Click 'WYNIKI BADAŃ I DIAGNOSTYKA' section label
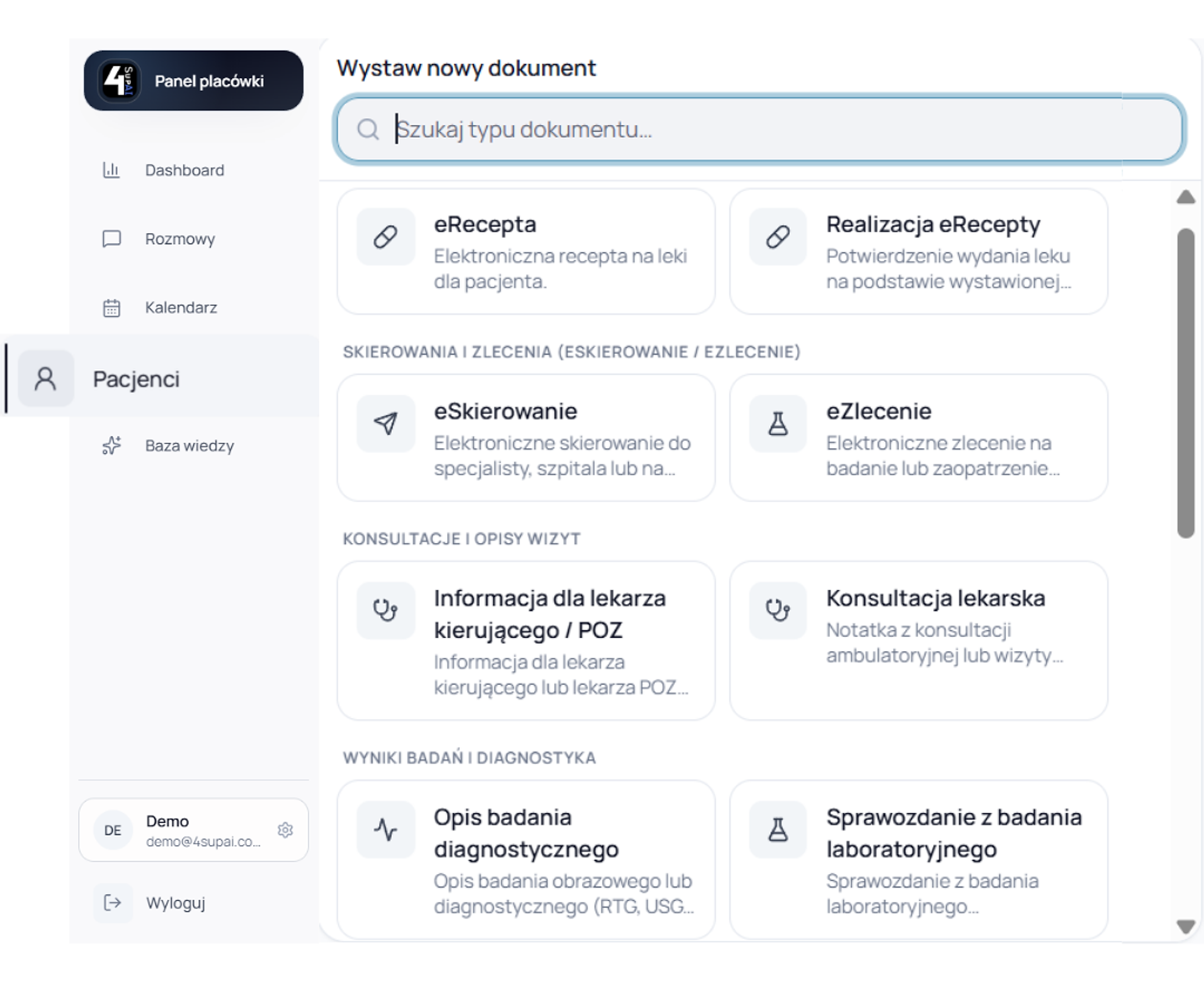 click(469, 757)
